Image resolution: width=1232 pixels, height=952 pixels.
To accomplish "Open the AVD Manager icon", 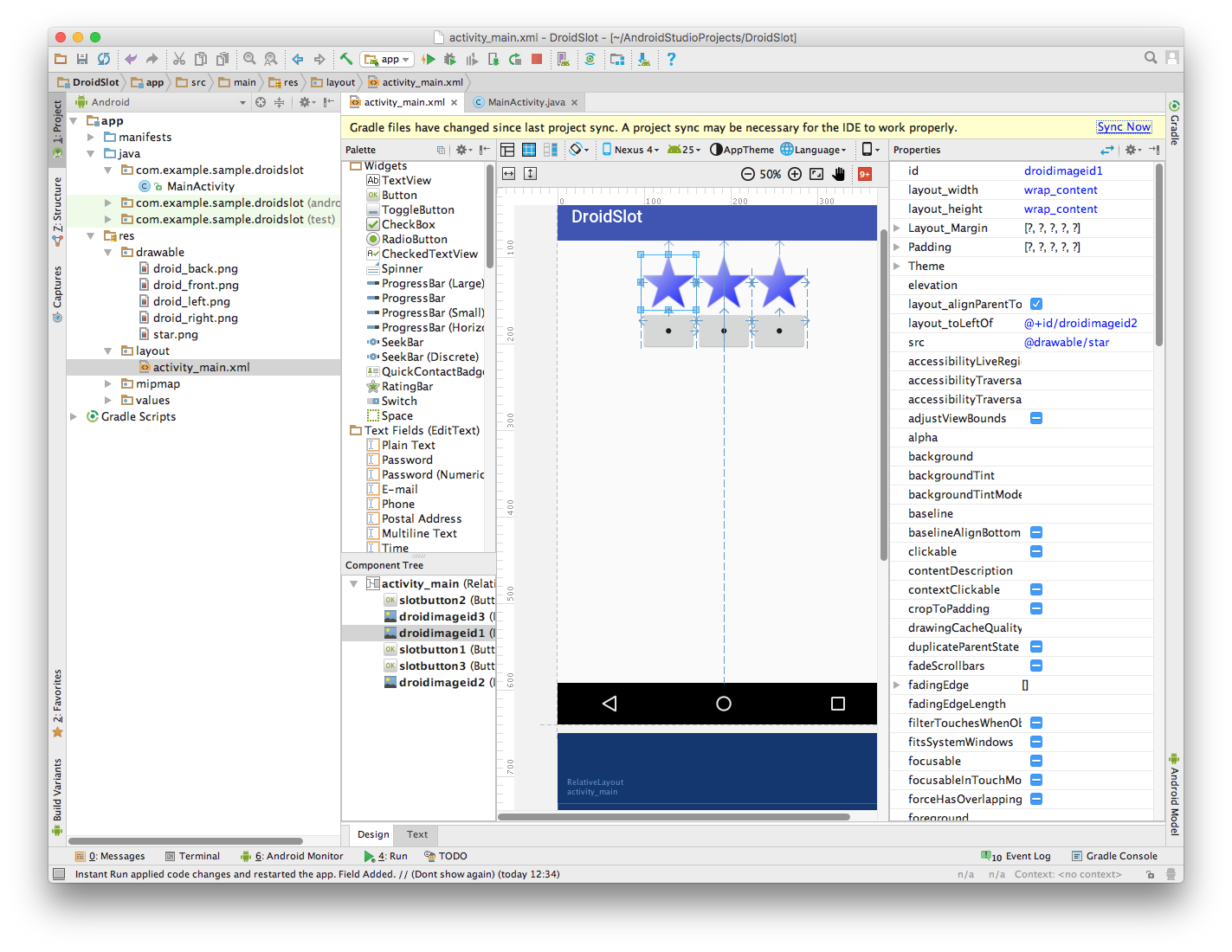I will point(564,59).
